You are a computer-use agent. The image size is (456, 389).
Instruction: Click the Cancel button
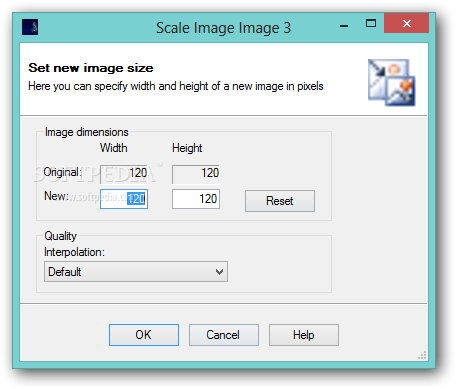coord(224,335)
